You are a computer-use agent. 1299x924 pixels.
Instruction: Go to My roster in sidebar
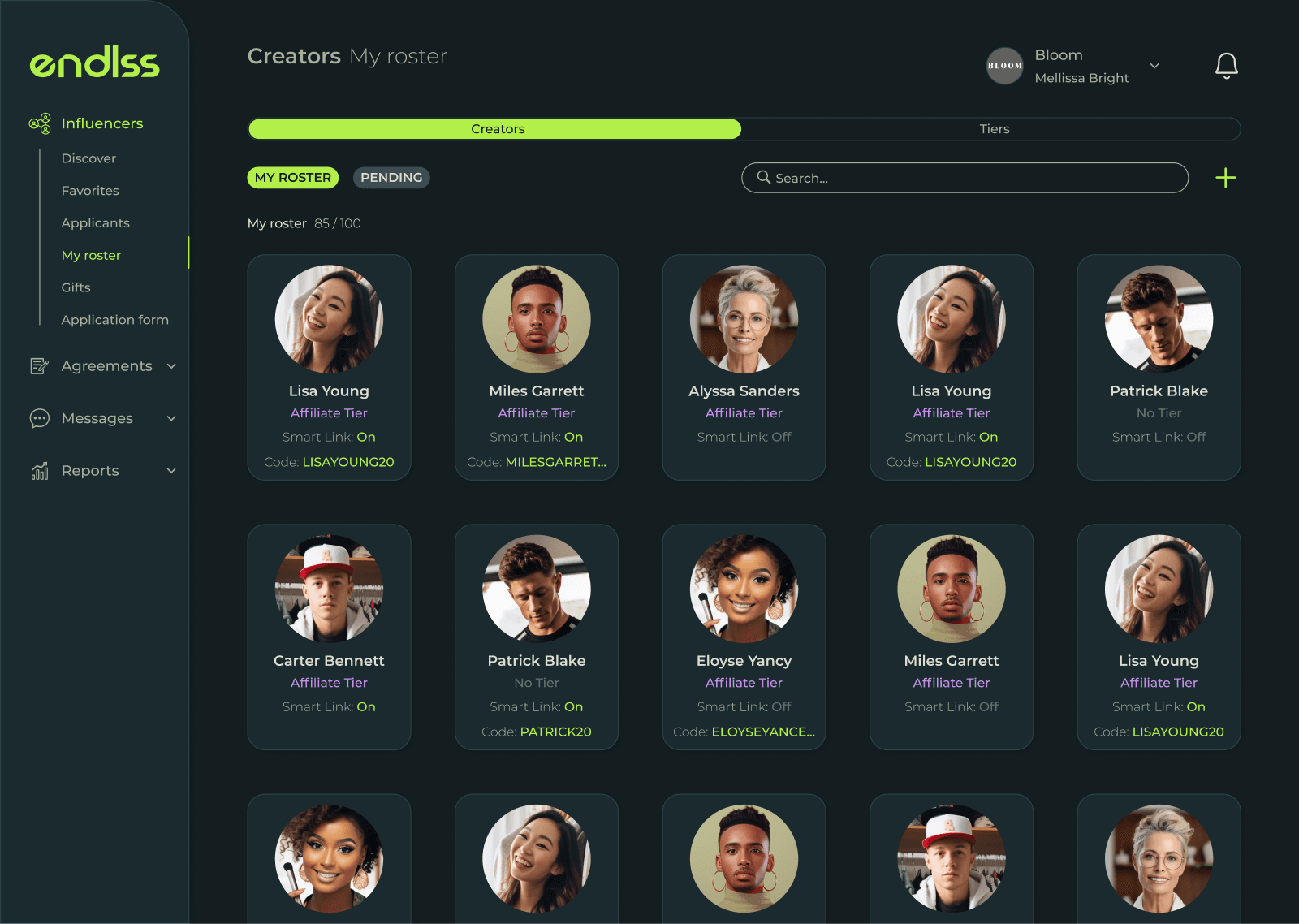(x=91, y=255)
